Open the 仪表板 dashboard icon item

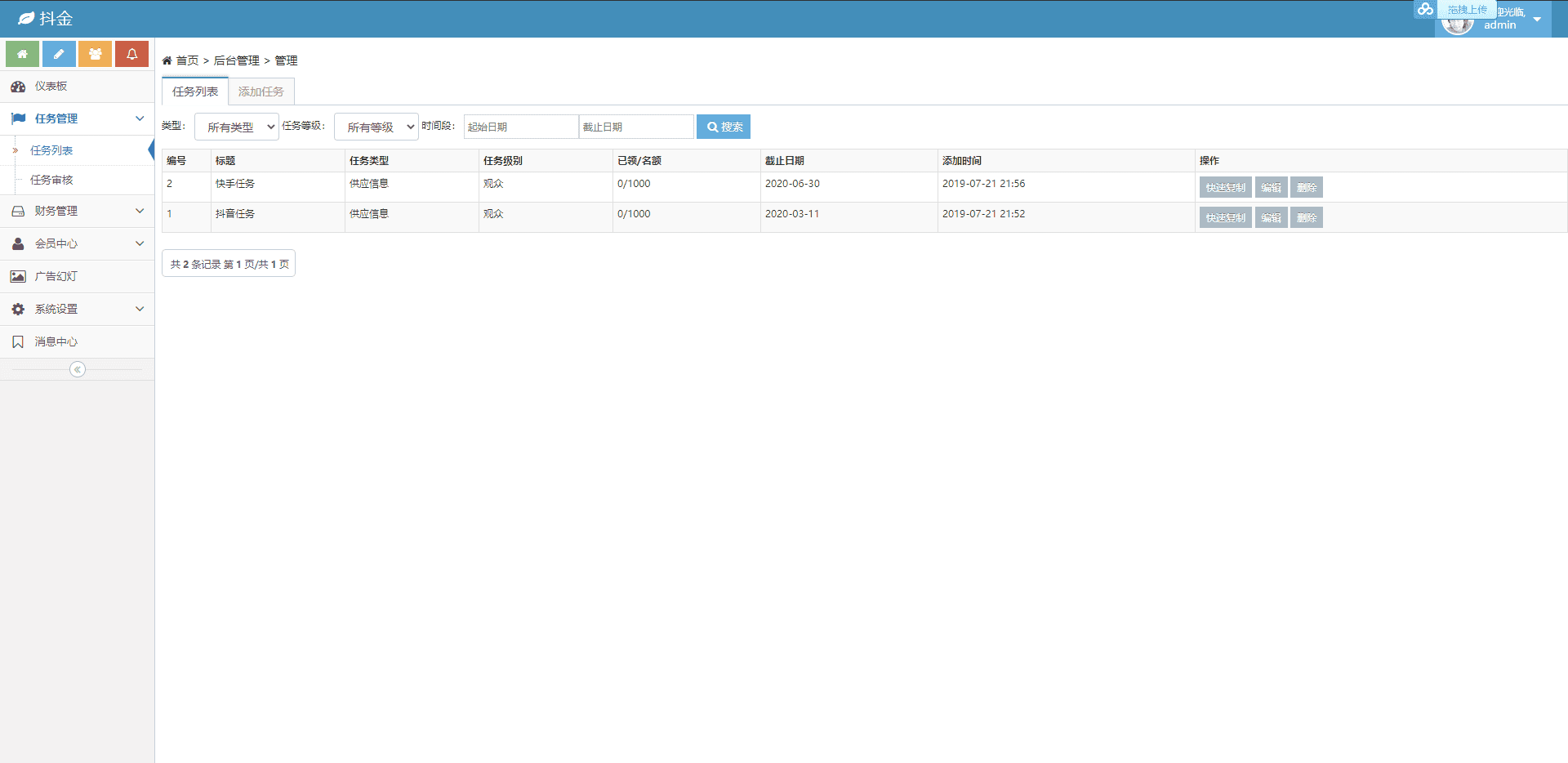point(18,87)
